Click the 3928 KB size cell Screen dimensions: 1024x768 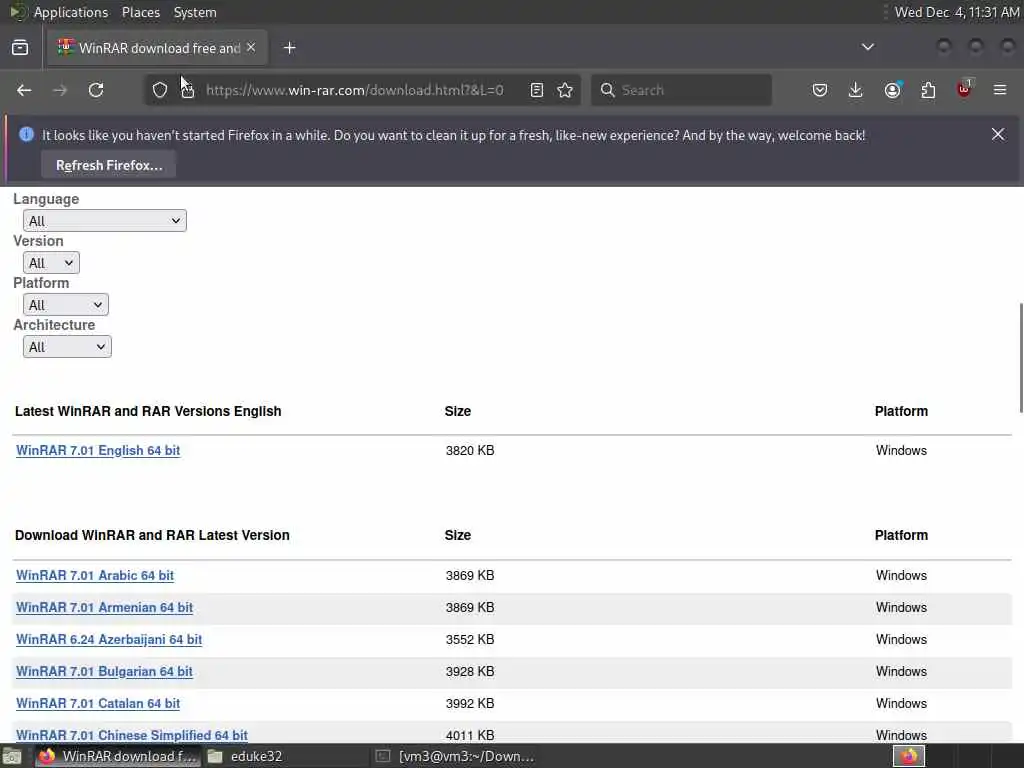pyautogui.click(x=470, y=671)
